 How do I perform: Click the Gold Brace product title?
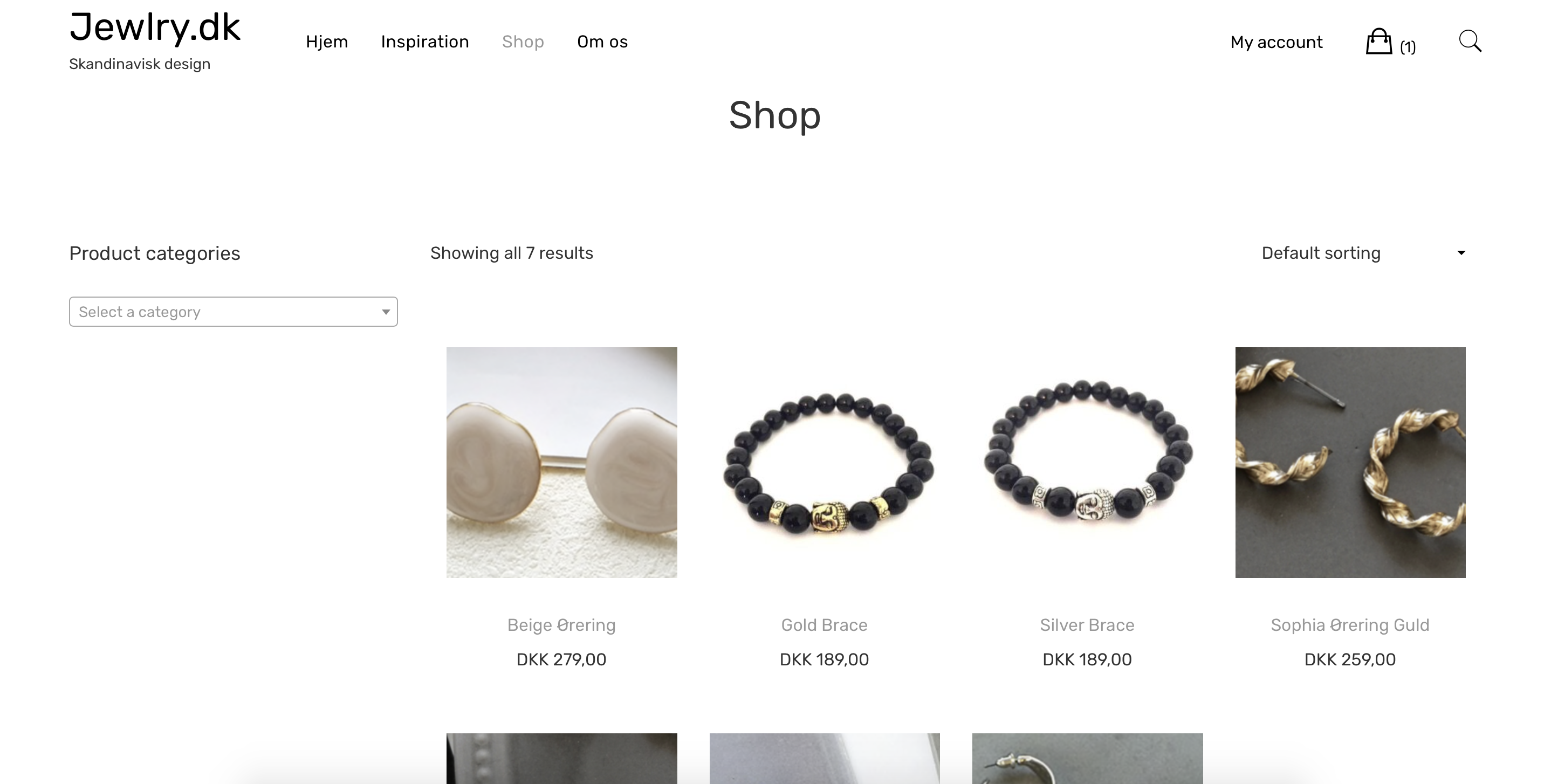coord(824,624)
